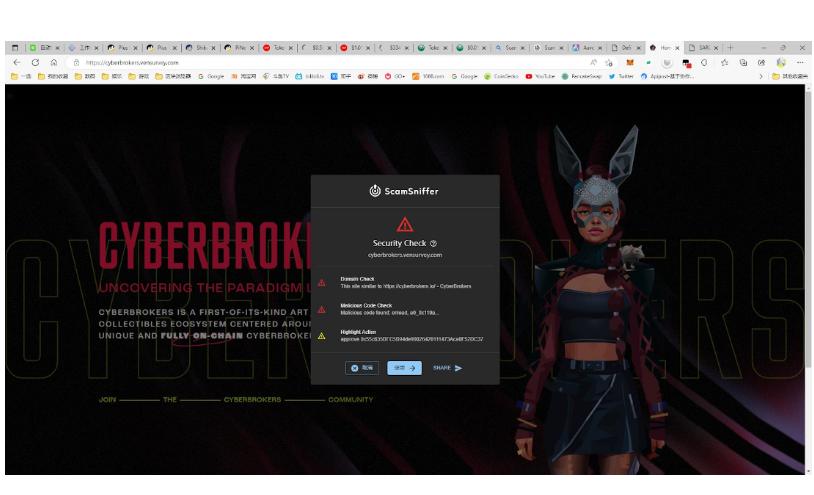814x495 pixels.
Task: Click the help icon beside Security Check
Action: (x=433, y=243)
